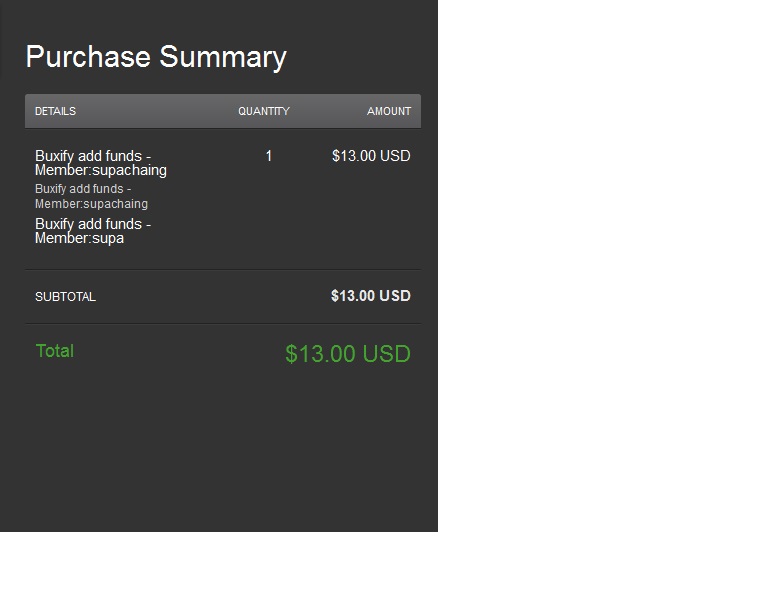Click the blank white area right of the summary panel
The height and width of the screenshot is (614, 768).
(x=600, y=250)
